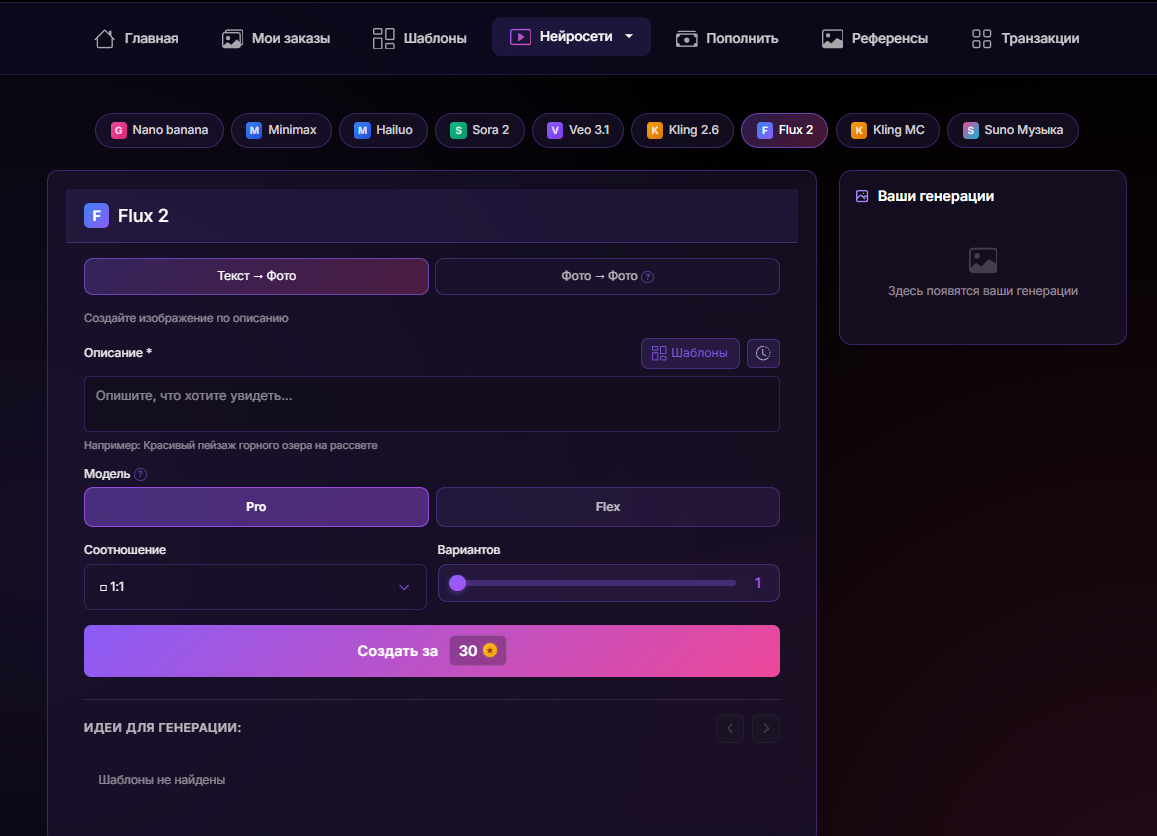Click the help icon beside Модель
This screenshot has width=1157, height=836.
tap(140, 474)
